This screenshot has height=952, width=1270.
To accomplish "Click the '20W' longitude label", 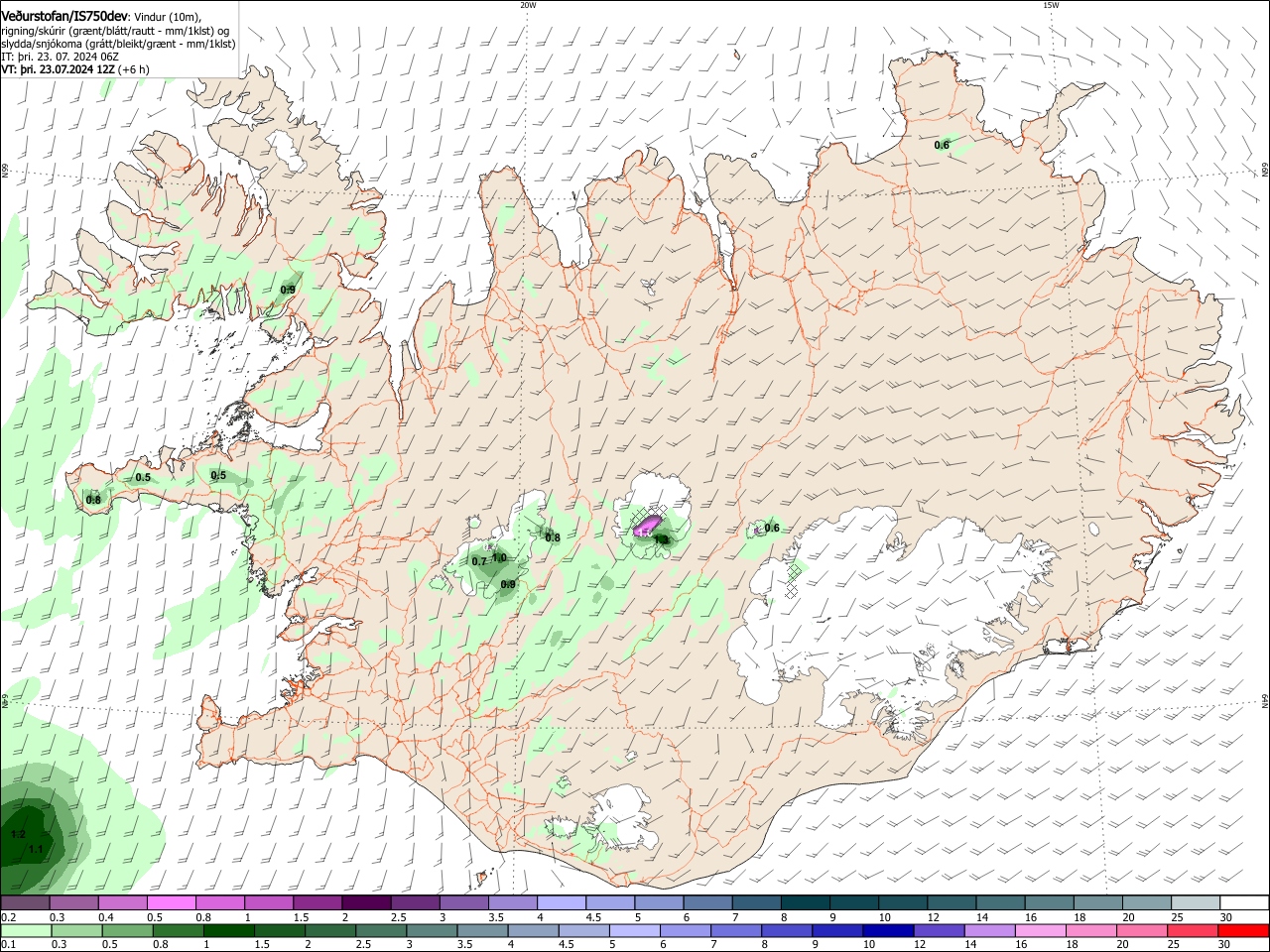I will (528, 5).
